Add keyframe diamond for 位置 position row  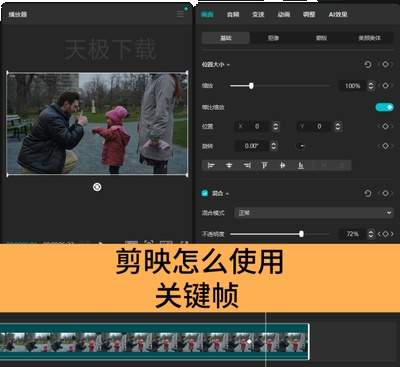tap(385, 126)
